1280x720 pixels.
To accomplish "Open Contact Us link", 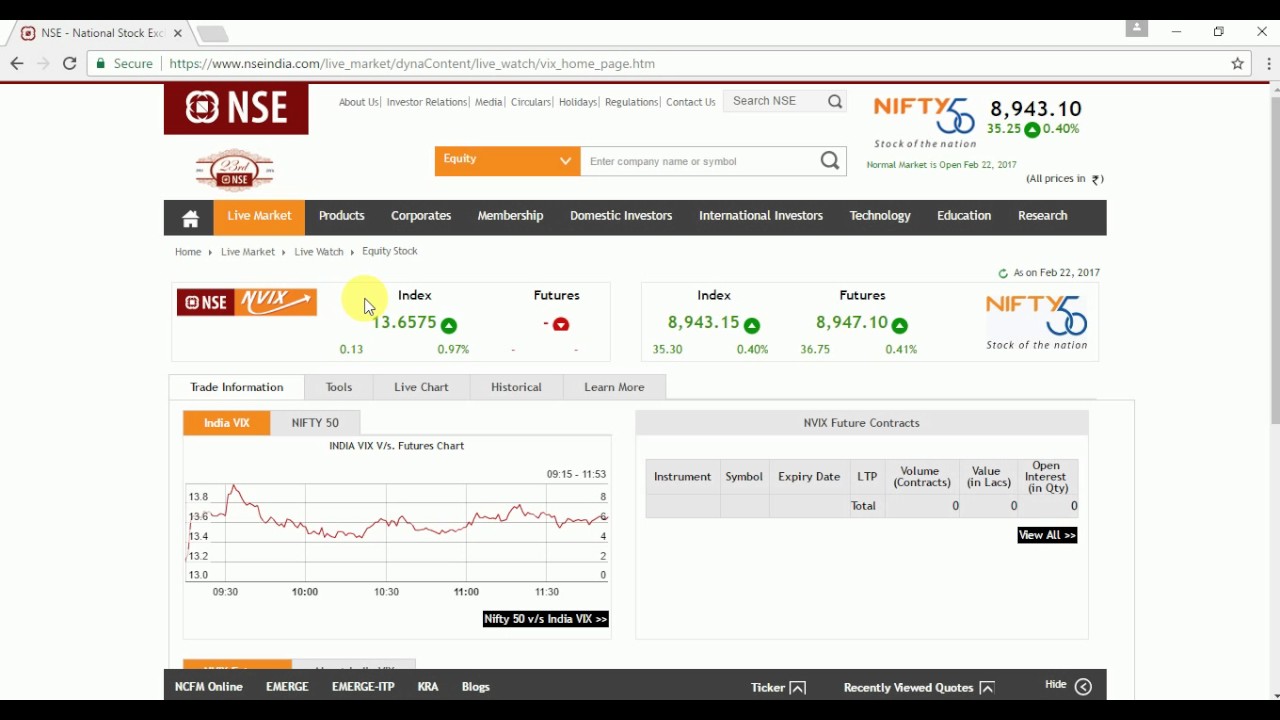I will [691, 102].
